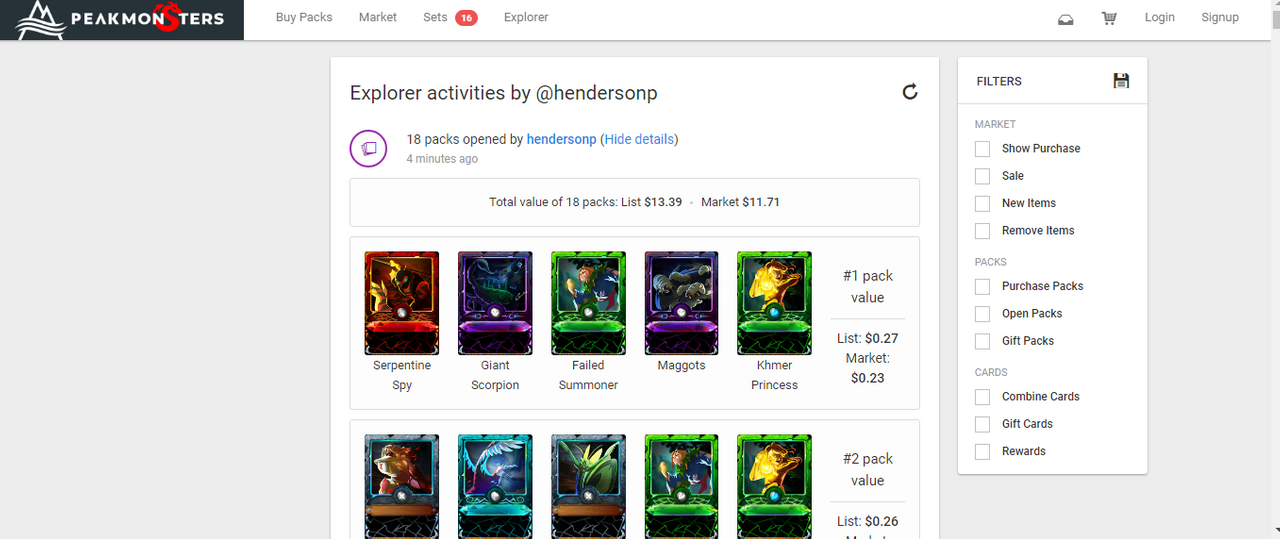Open the Failed Summoner card in pack #1
1280x539 pixels.
click(x=588, y=302)
